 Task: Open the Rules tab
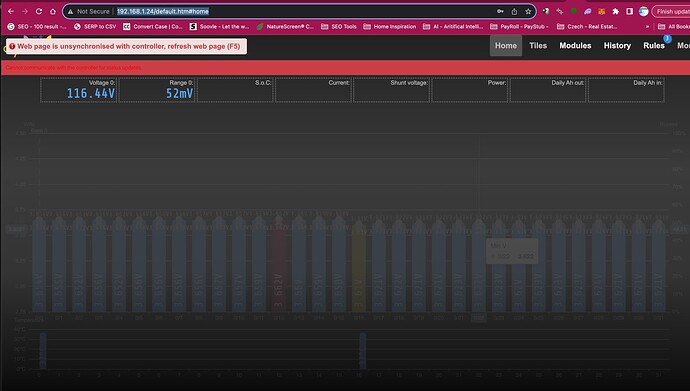tap(653, 45)
